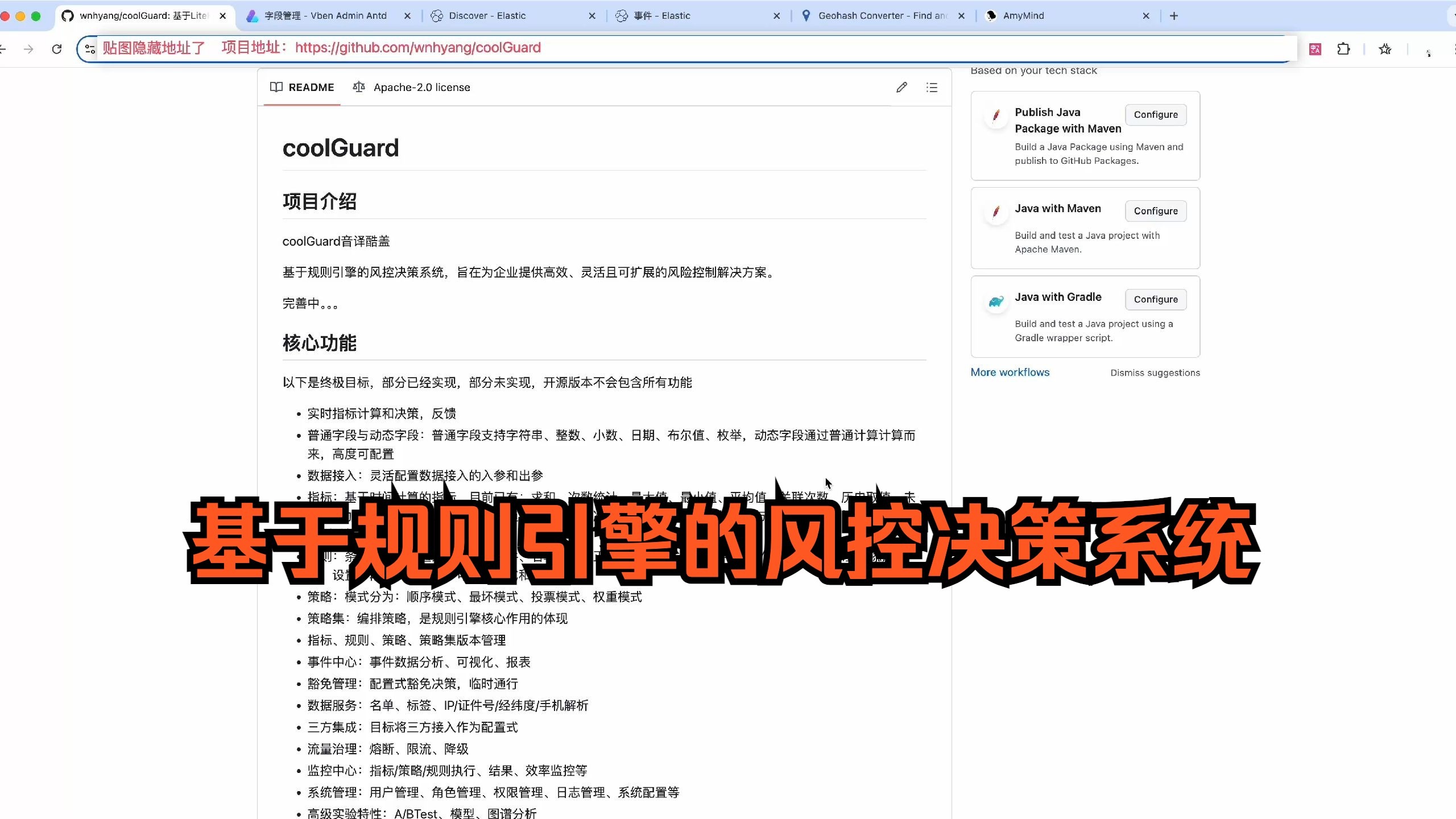The width and height of the screenshot is (1456, 819).
Task: Open the site information icon in address bar
Action: pos(90,49)
